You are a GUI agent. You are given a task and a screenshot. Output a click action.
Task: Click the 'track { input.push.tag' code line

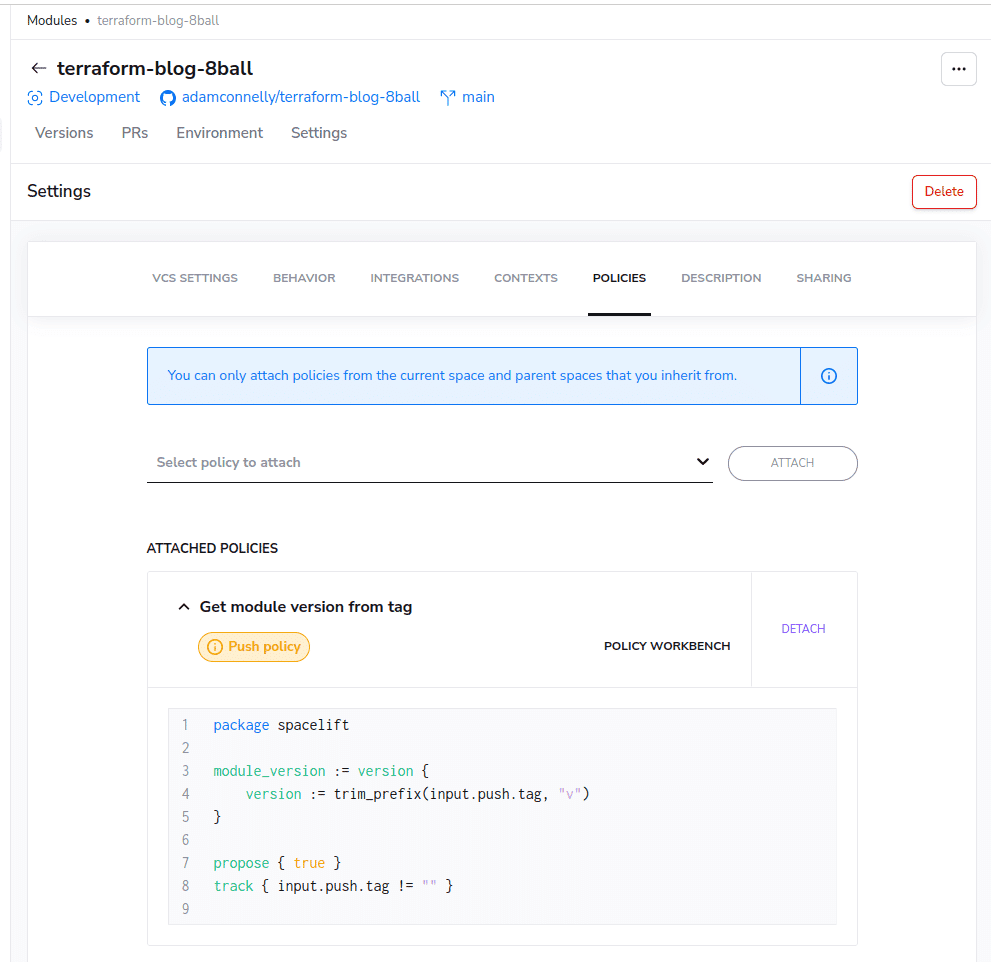click(x=333, y=886)
